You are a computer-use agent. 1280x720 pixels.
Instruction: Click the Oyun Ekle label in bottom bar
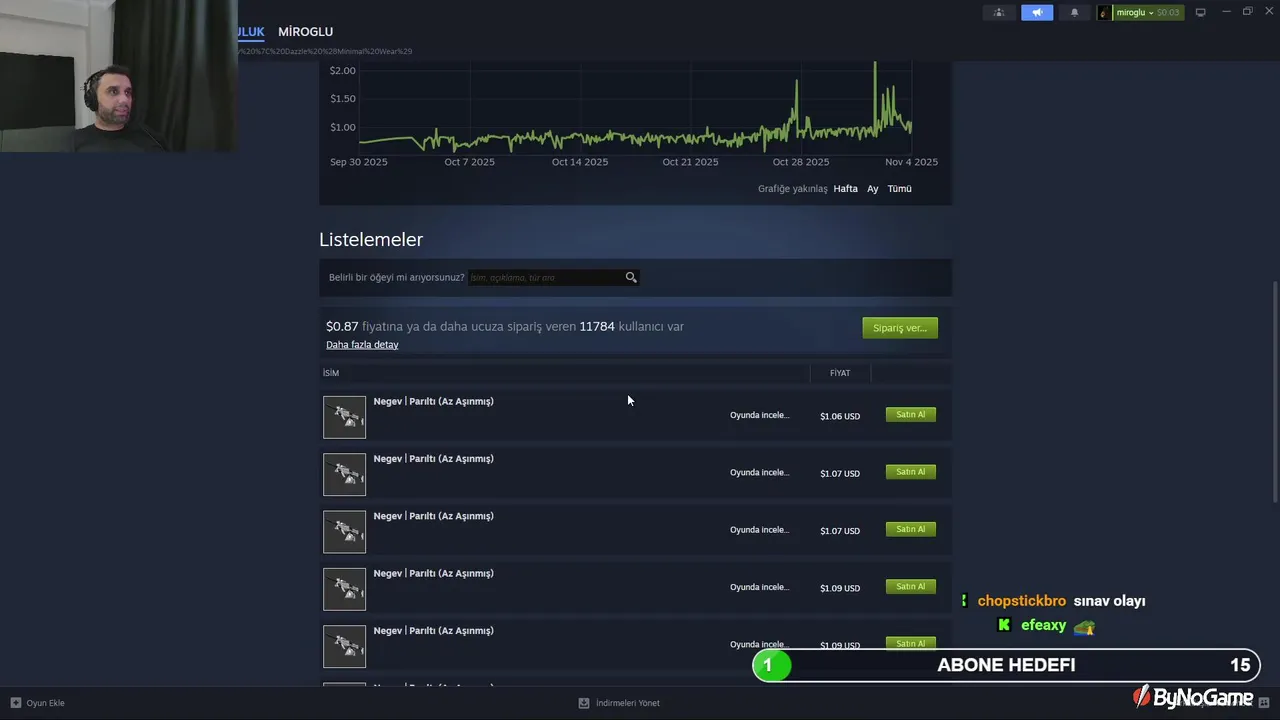click(x=45, y=703)
